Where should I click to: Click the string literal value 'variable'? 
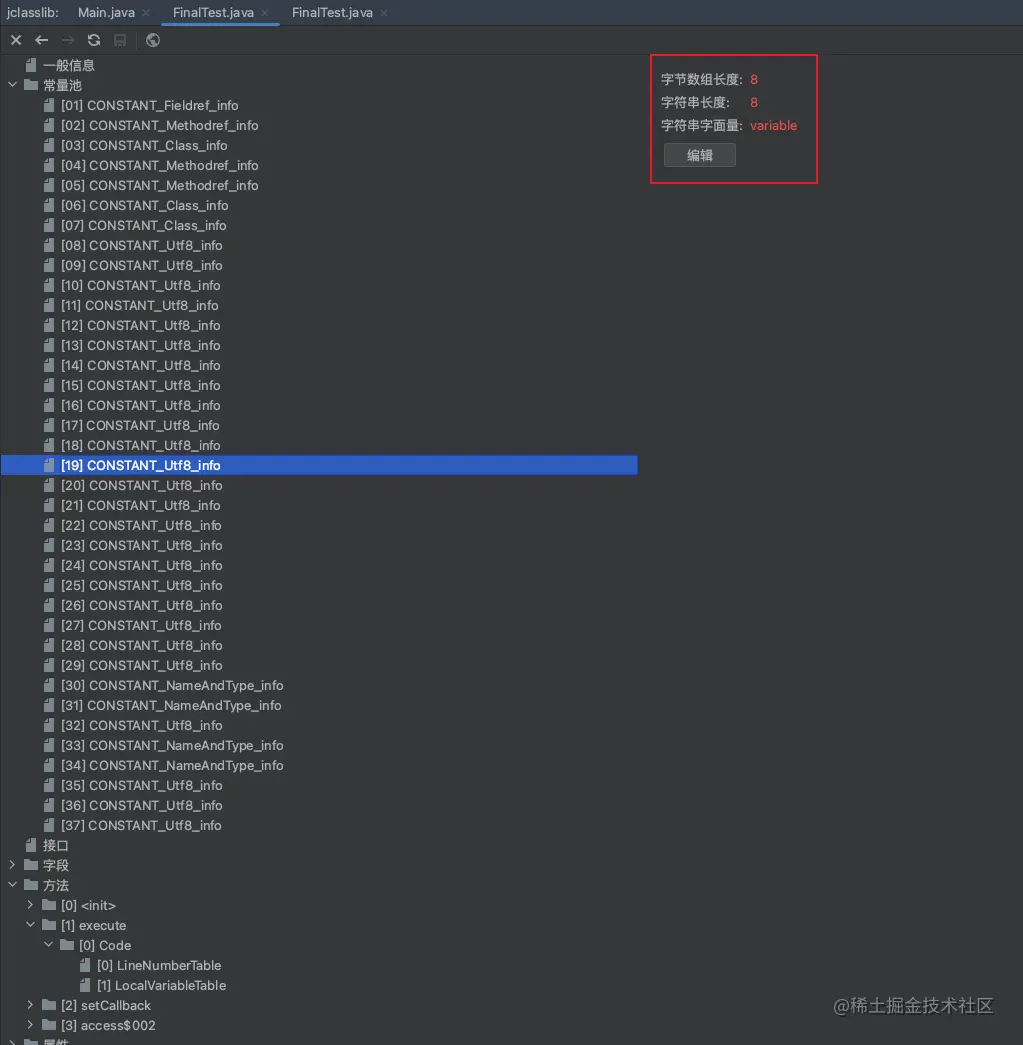(773, 125)
